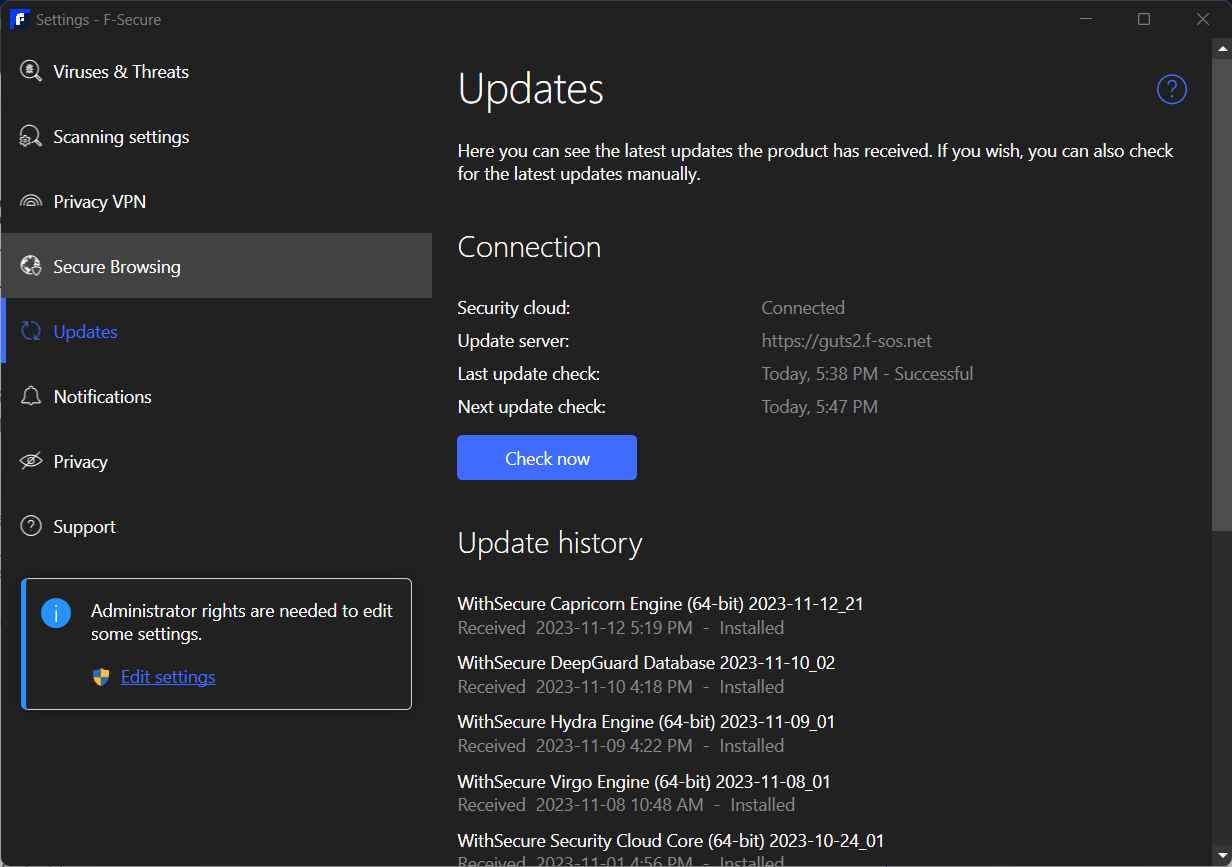Click the F-Secure logo in title bar

(19, 19)
